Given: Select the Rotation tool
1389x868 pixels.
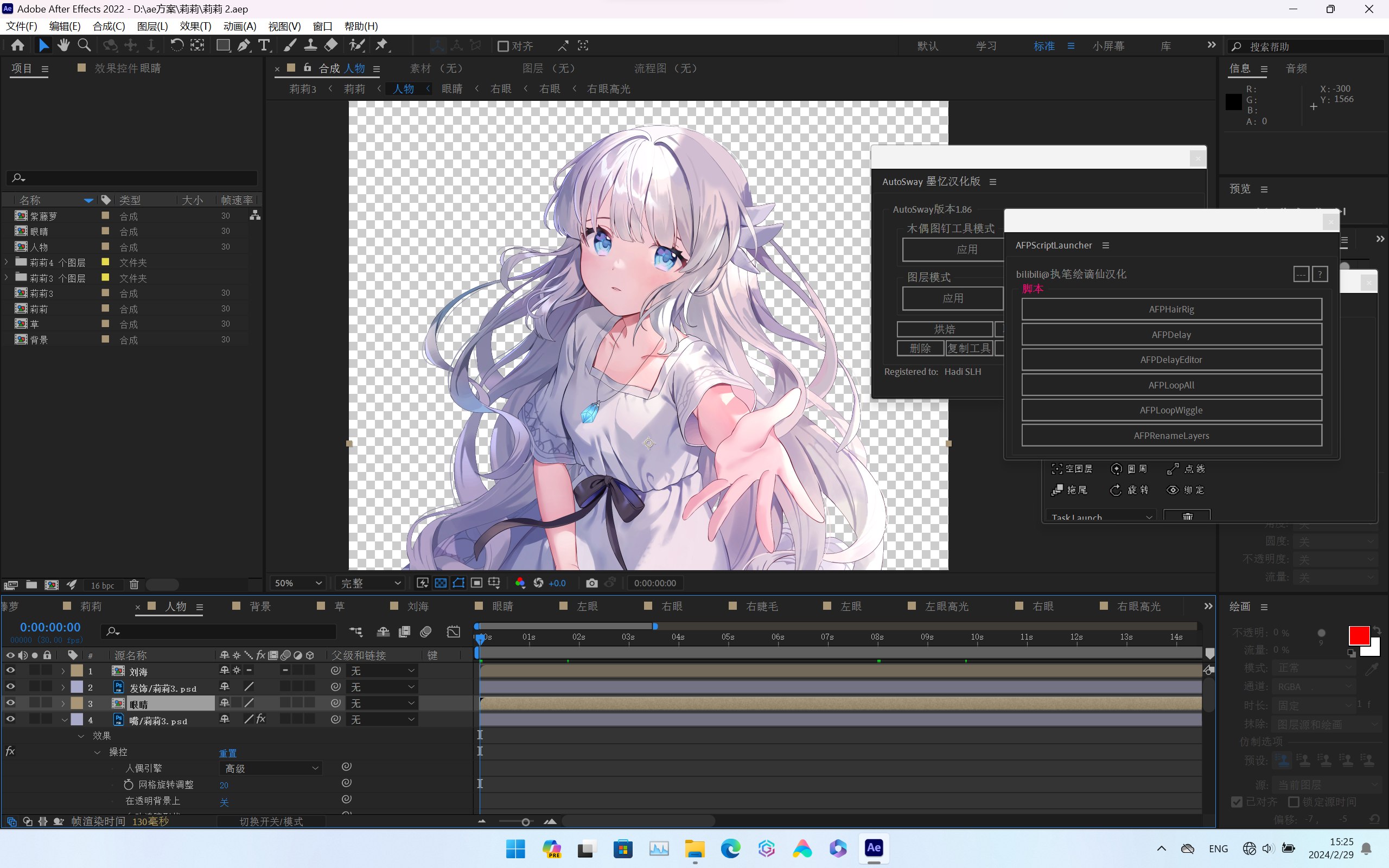Looking at the screenshot, I should 177,46.
